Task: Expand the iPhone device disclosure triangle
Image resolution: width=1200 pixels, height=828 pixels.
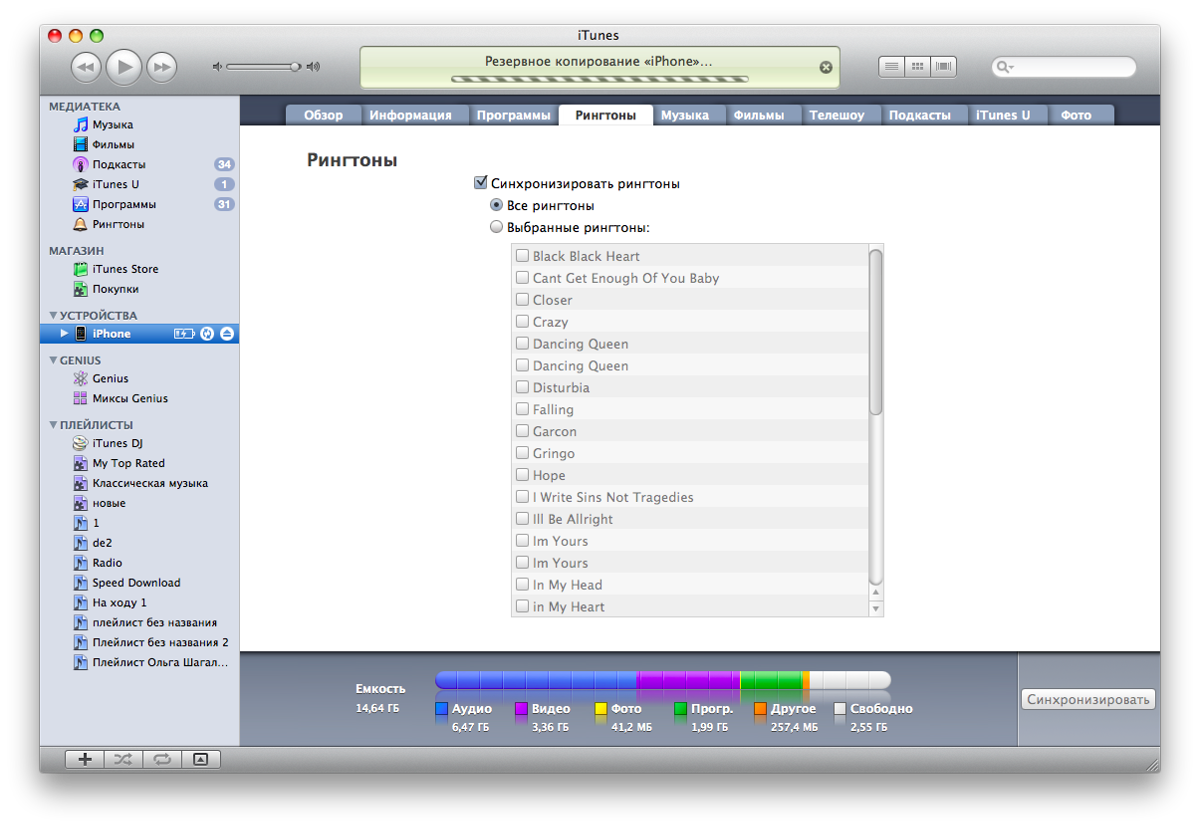Action: [64, 334]
